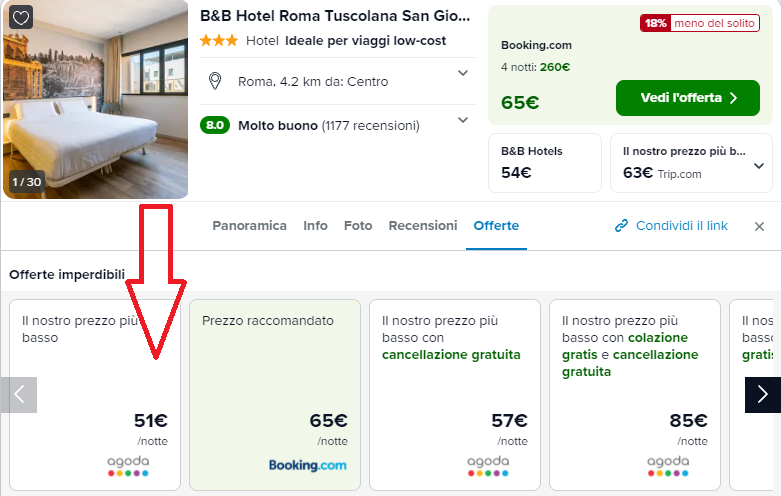Click the 8.0 rating badge
The height and width of the screenshot is (496, 781).
[215, 126]
